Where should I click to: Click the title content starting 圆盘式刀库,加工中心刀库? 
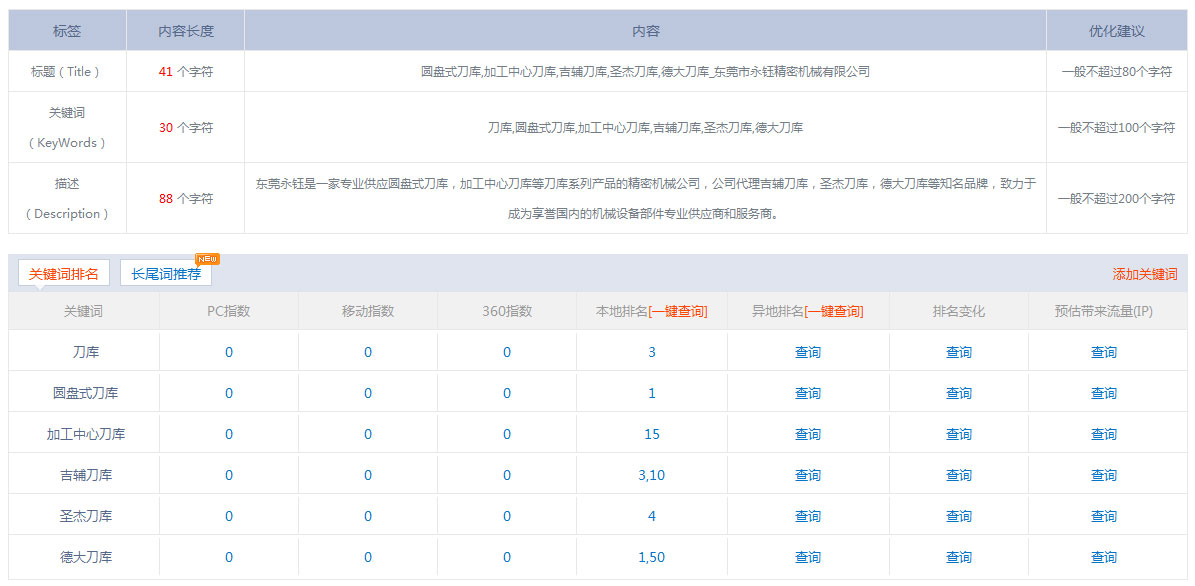(646, 72)
